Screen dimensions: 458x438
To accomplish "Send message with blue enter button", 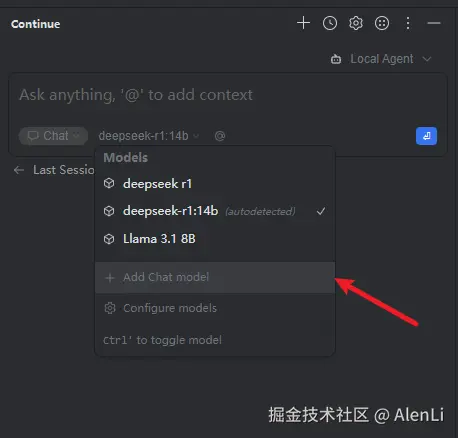I will click(x=426, y=136).
